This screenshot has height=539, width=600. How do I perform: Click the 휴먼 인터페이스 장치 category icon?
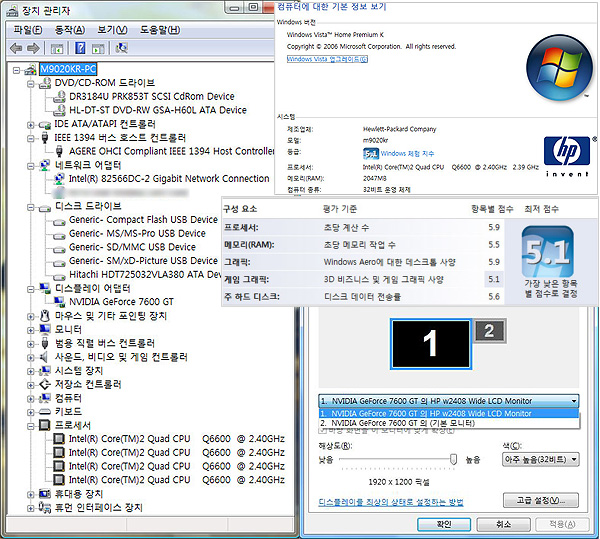45,508
